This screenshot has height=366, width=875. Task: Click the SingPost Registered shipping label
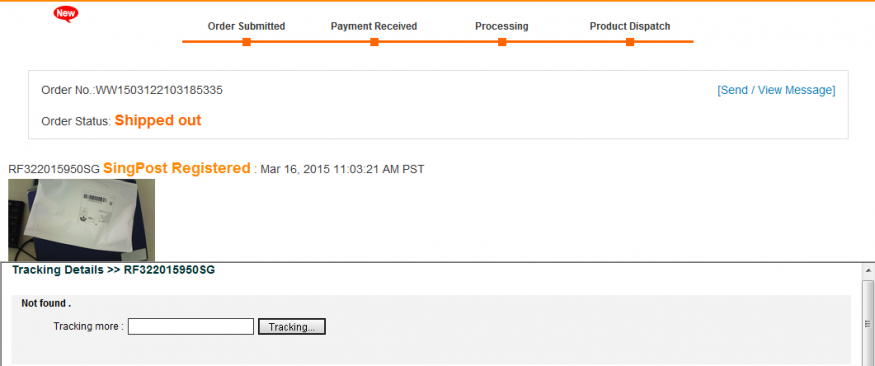(x=177, y=168)
